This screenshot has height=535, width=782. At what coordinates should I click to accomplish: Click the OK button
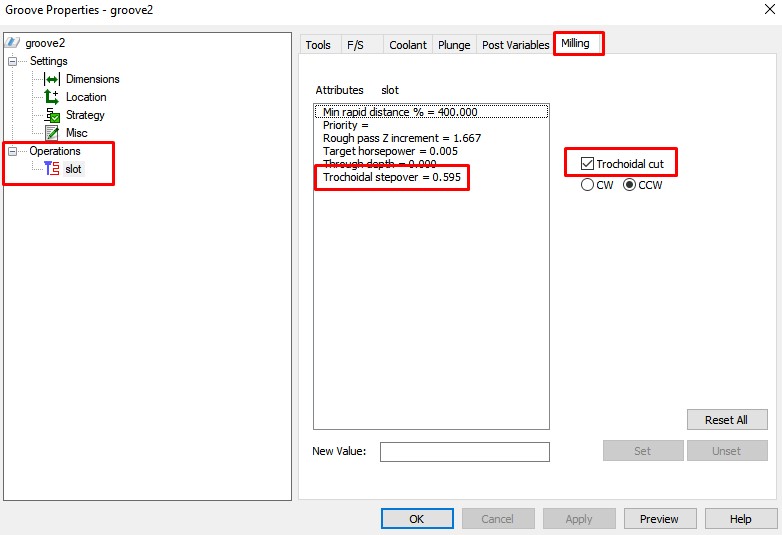pos(417,519)
